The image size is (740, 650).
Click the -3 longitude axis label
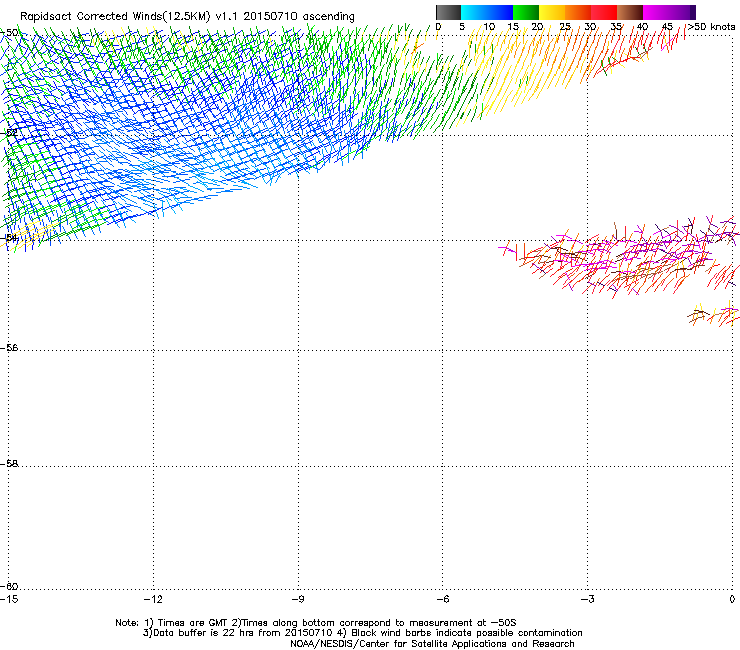pos(587,599)
